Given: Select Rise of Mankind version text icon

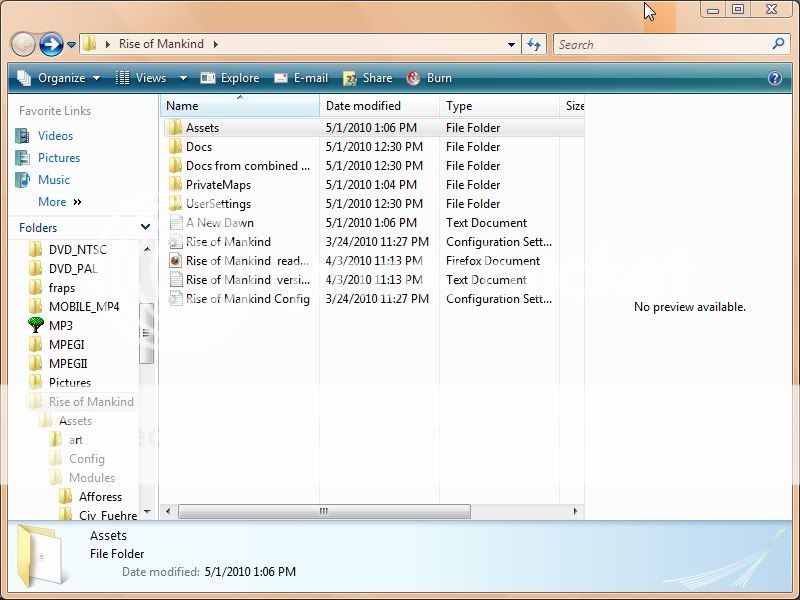Looking at the screenshot, I should tap(175, 279).
